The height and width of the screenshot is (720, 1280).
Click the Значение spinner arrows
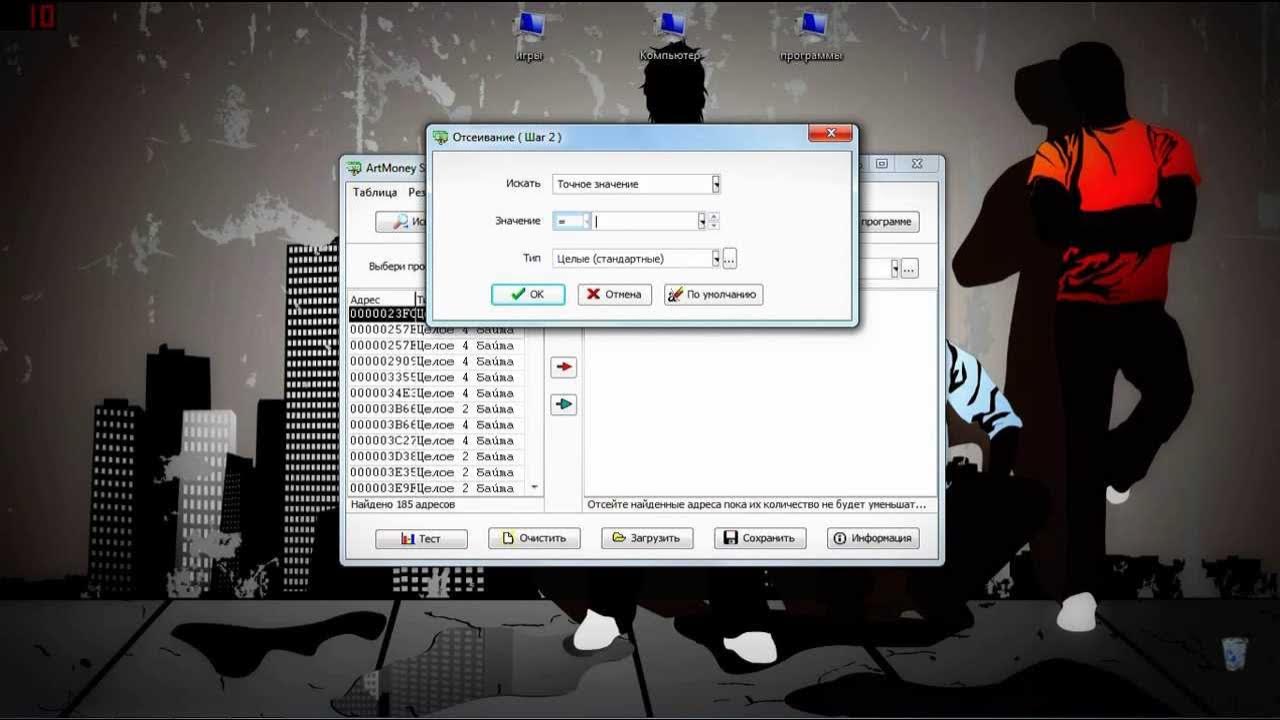[x=714, y=221]
